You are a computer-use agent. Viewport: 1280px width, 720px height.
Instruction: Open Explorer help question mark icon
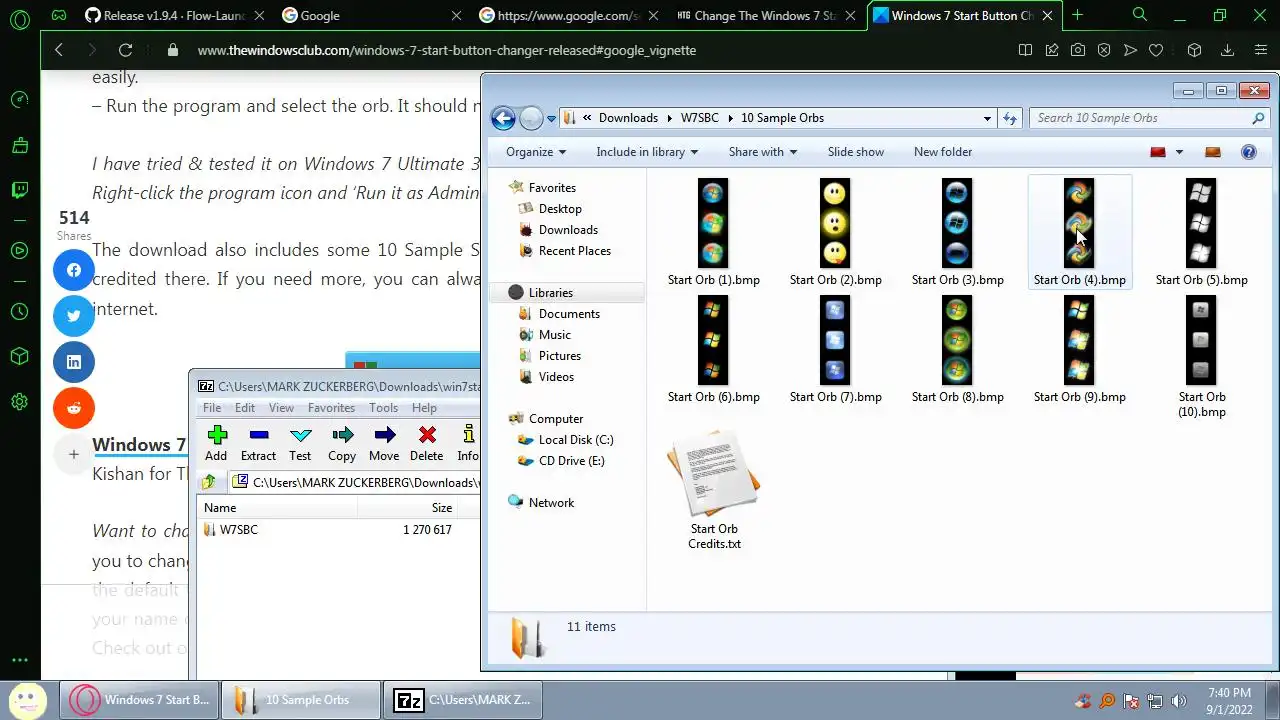[x=1248, y=152]
